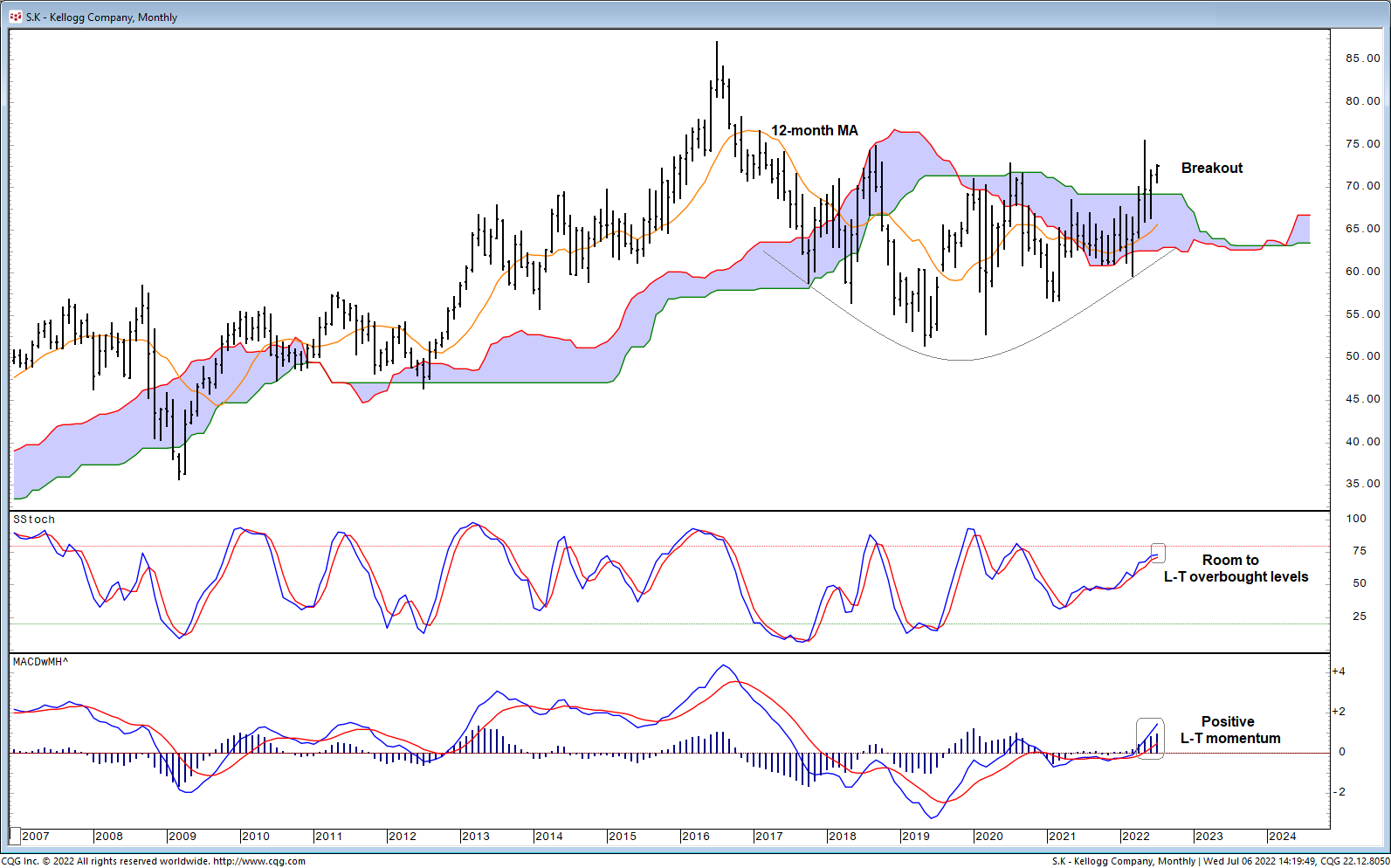Viewport: 1391px width, 868px height.
Task: Click the 45.00 price axis label
Action: click(x=1363, y=399)
